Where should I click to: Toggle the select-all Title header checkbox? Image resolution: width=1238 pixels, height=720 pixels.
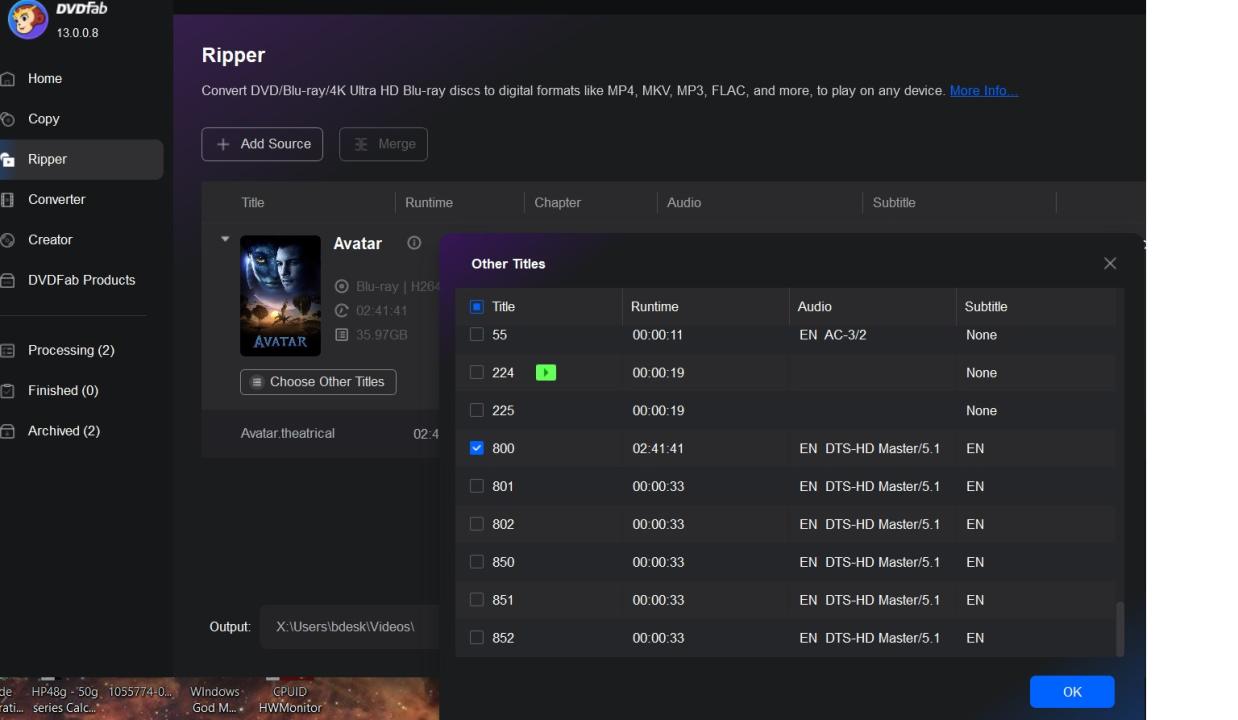click(477, 307)
